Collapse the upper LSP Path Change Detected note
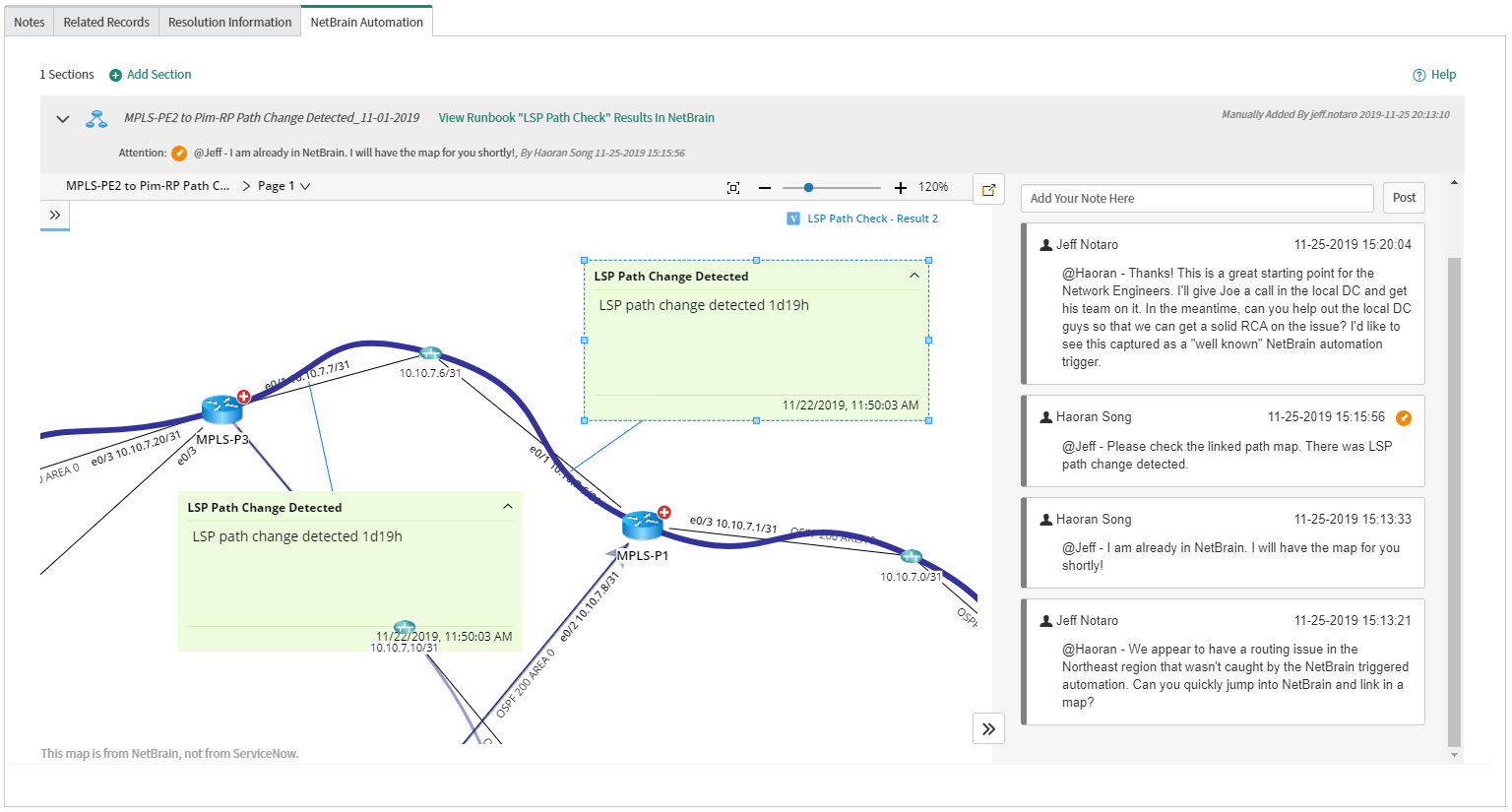The width and height of the screenshot is (1512, 812). click(x=913, y=276)
